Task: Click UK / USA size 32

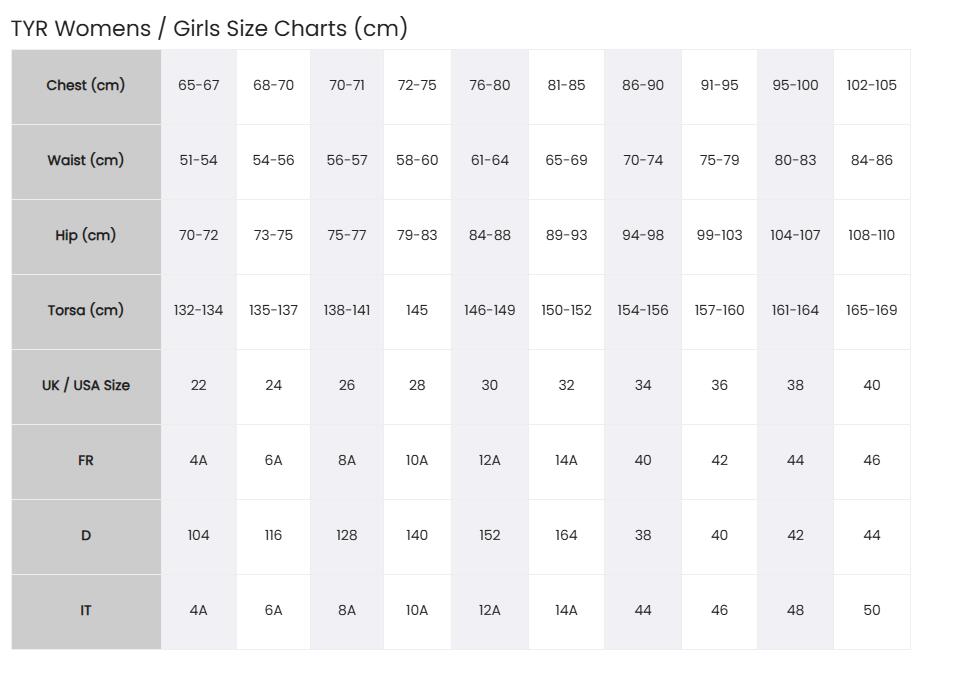Action: click(566, 386)
